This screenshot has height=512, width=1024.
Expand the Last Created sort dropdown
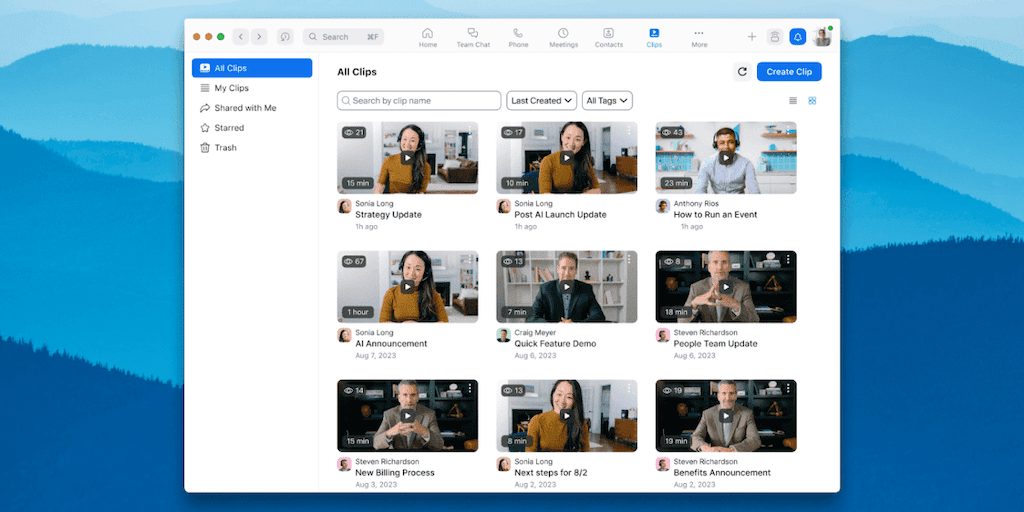(542, 101)
